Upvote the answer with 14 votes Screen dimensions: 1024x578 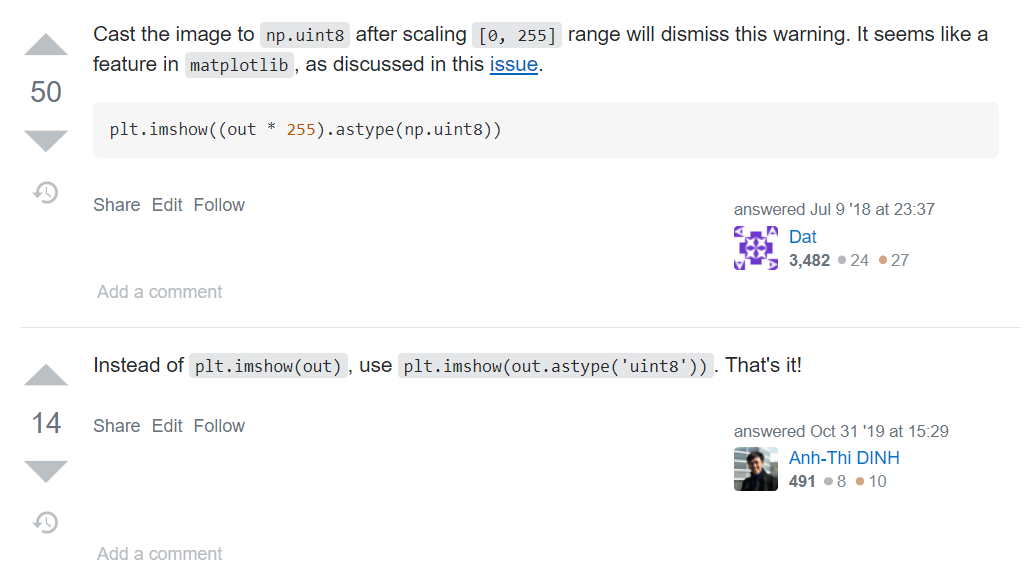point(46,375)
